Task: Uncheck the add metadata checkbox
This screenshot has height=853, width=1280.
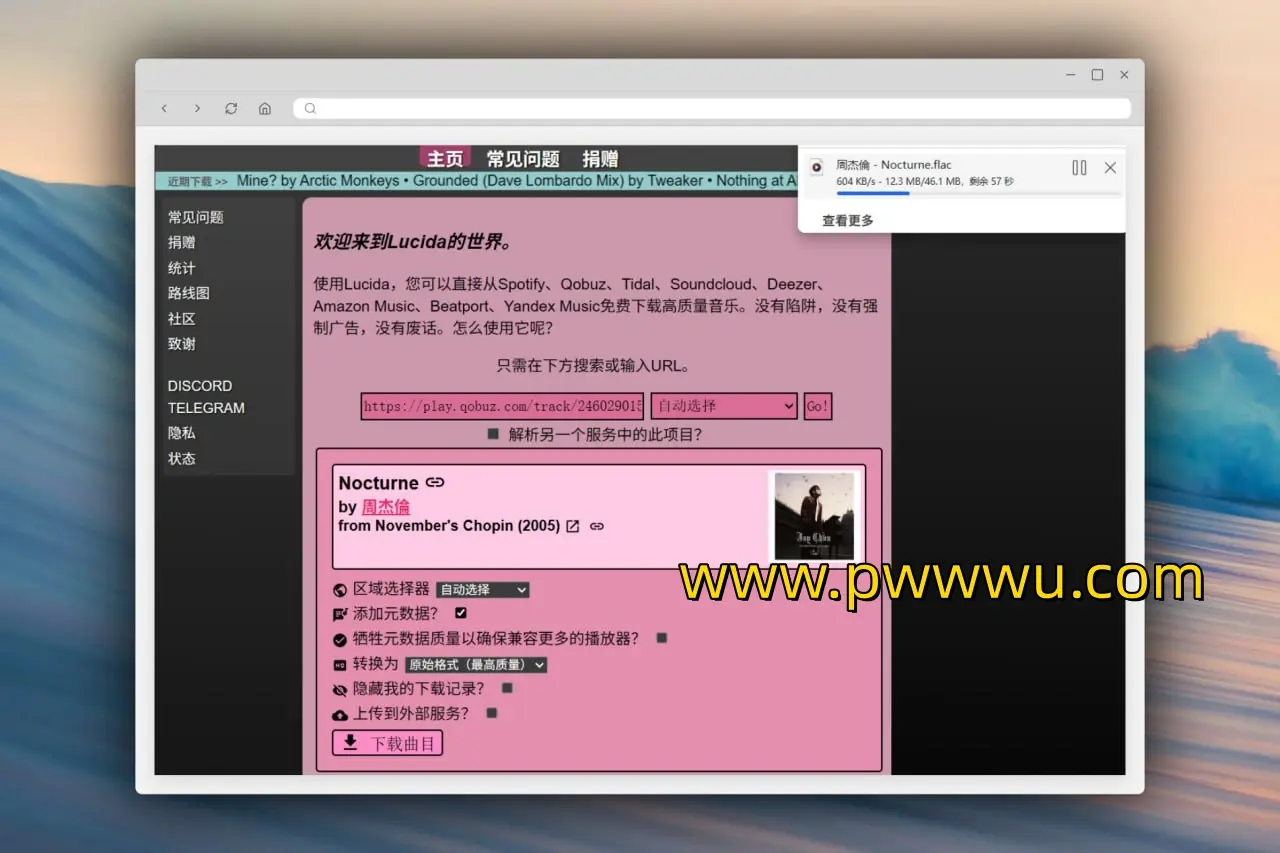Action: click(x=461, y=613)
